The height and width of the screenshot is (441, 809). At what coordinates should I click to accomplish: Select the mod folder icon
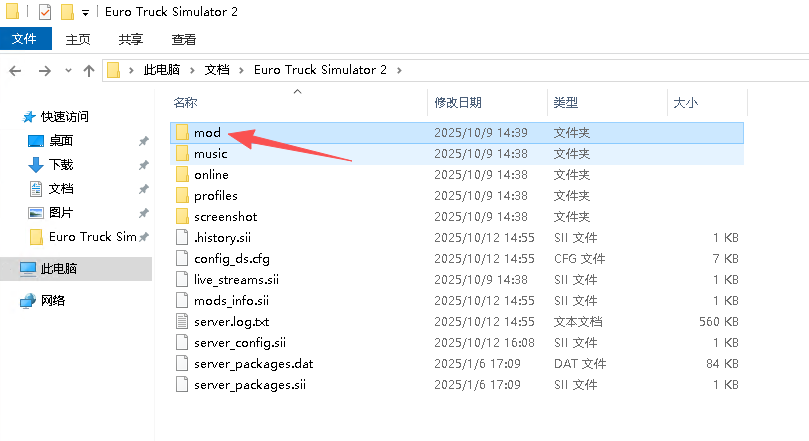pyautogui.click(x=181, y=132)
